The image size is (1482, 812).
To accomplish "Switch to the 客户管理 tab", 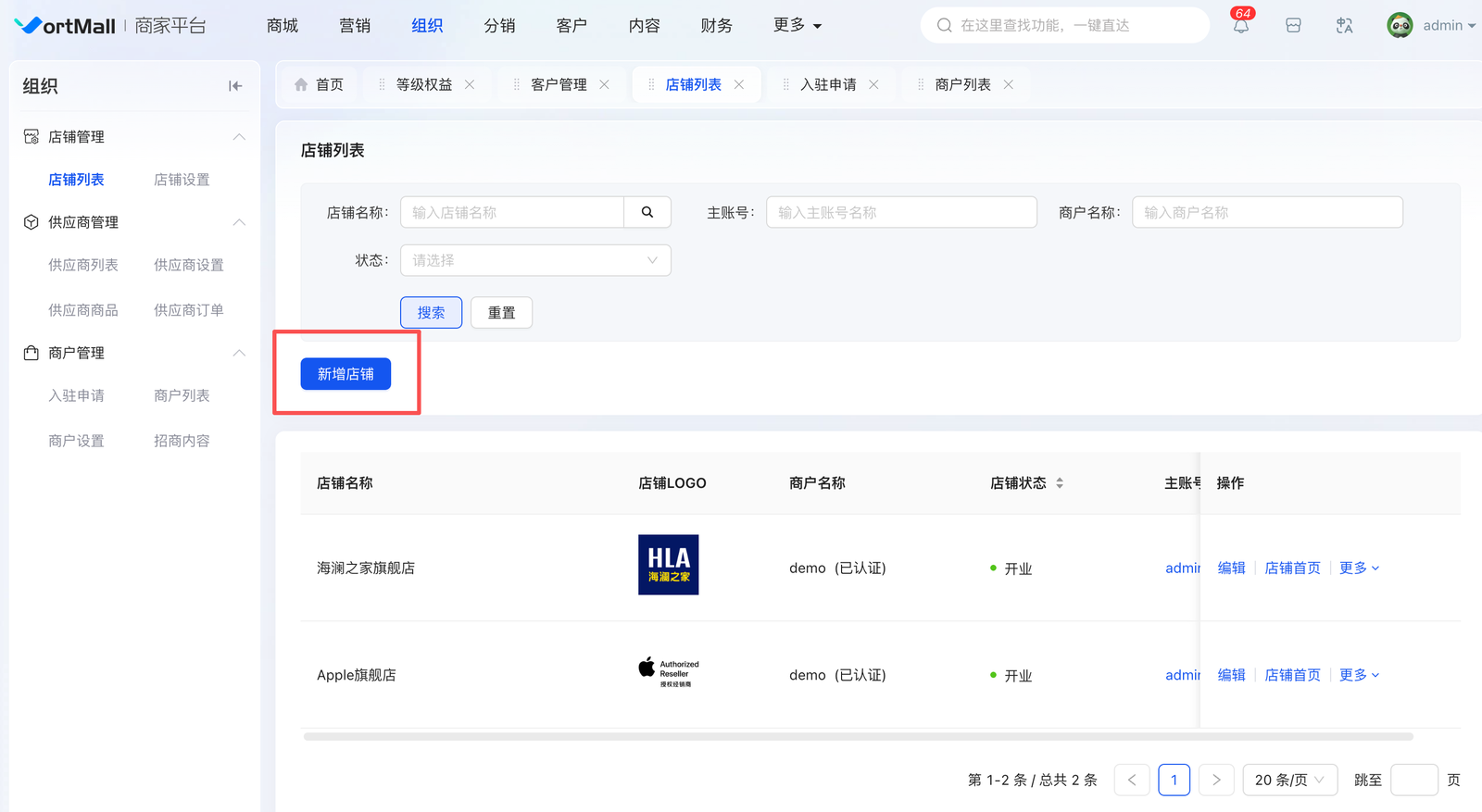I will (x=559, y=84).
